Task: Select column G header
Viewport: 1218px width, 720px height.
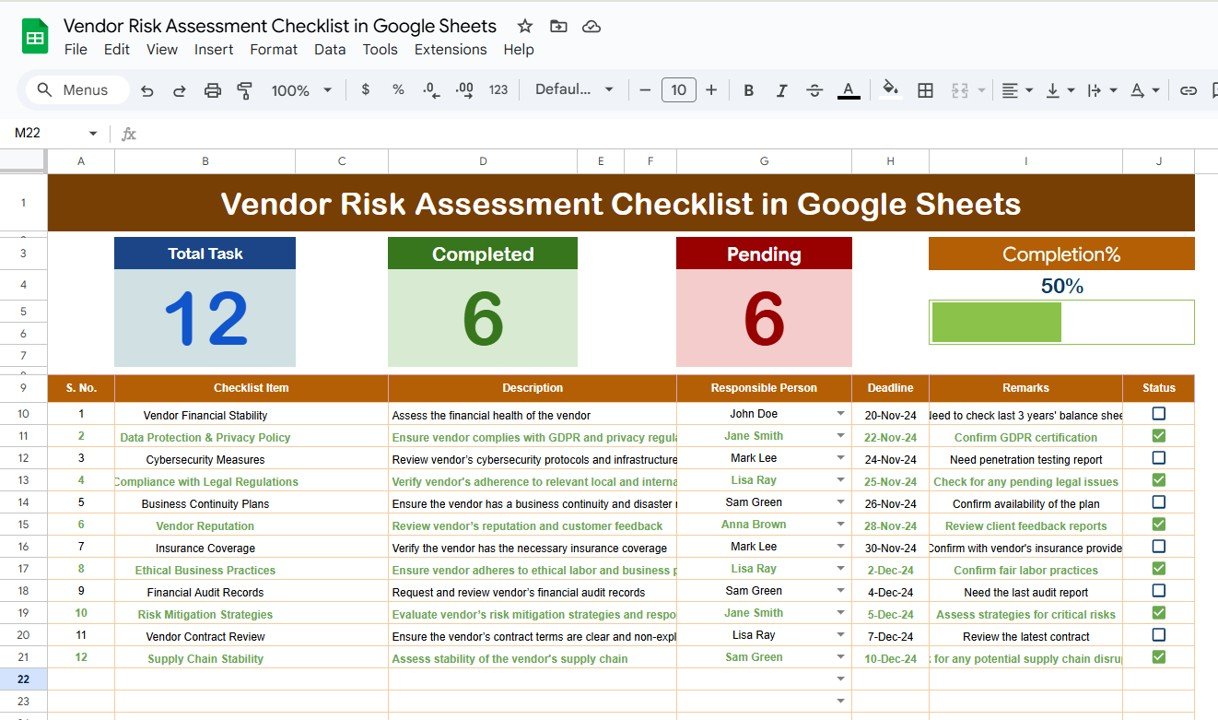Action: [x=764, y=161]
